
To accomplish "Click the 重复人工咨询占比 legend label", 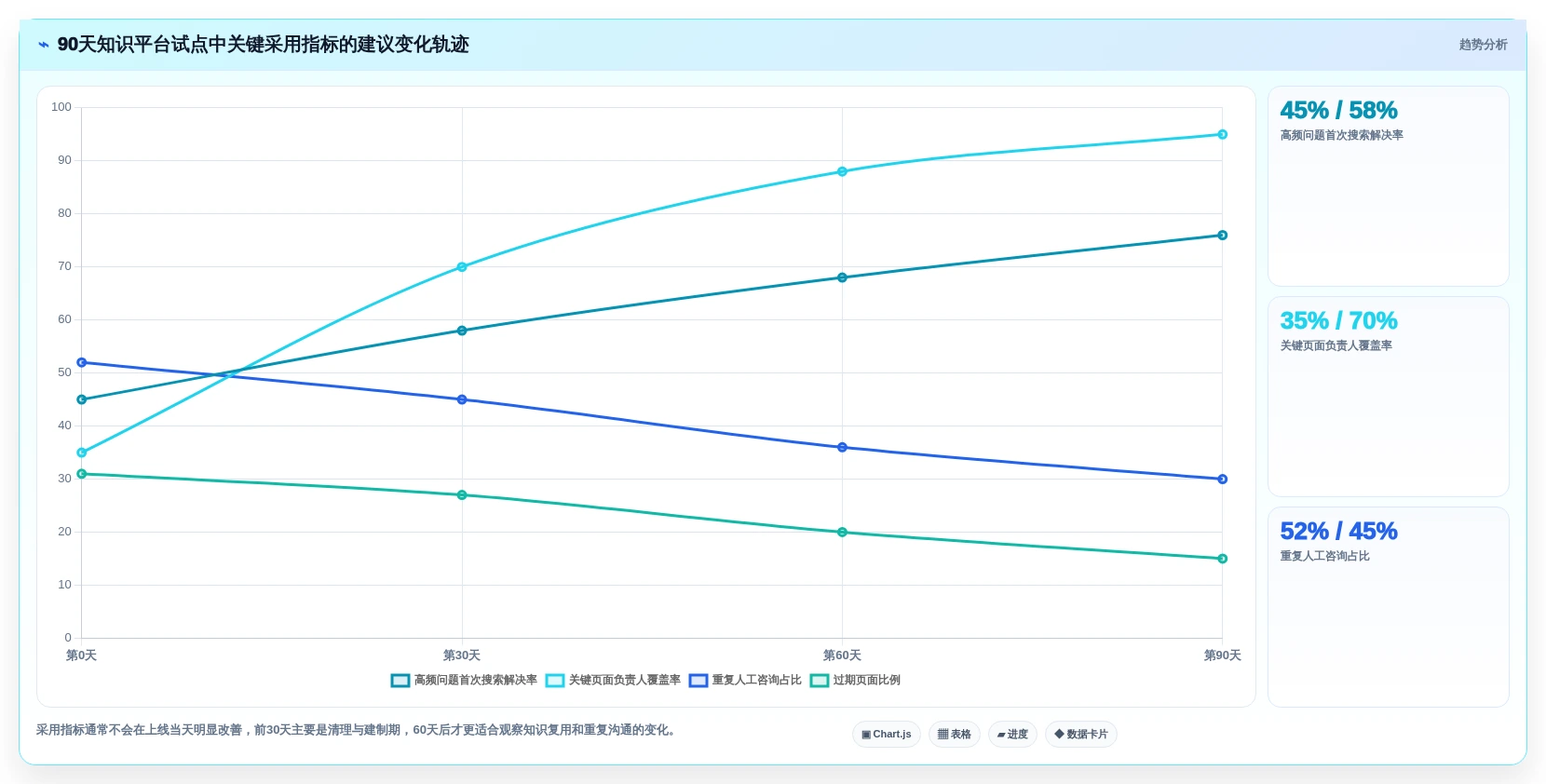I will pyautogui.click(x=757, y=681).
